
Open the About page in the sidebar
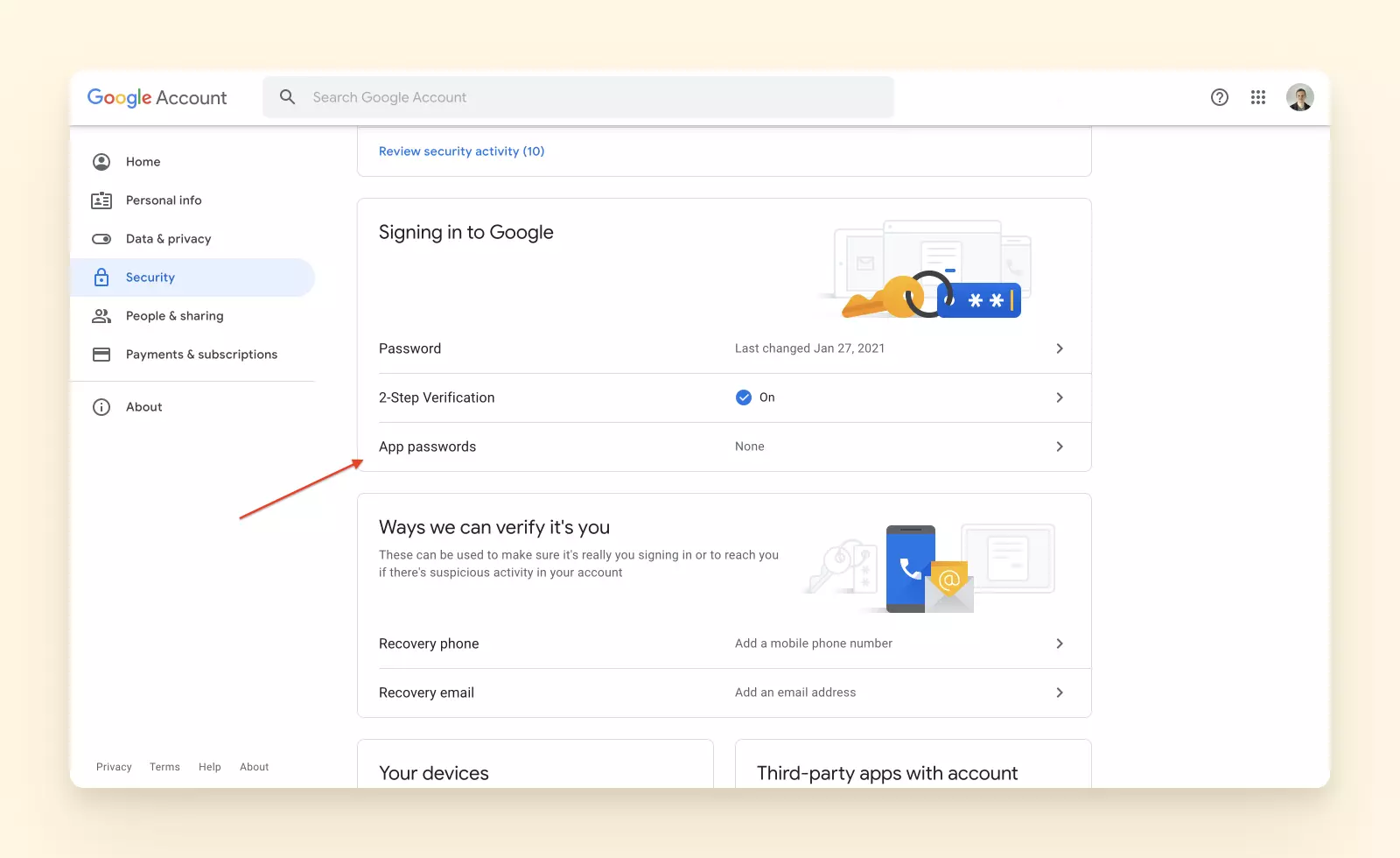[192, 407]
